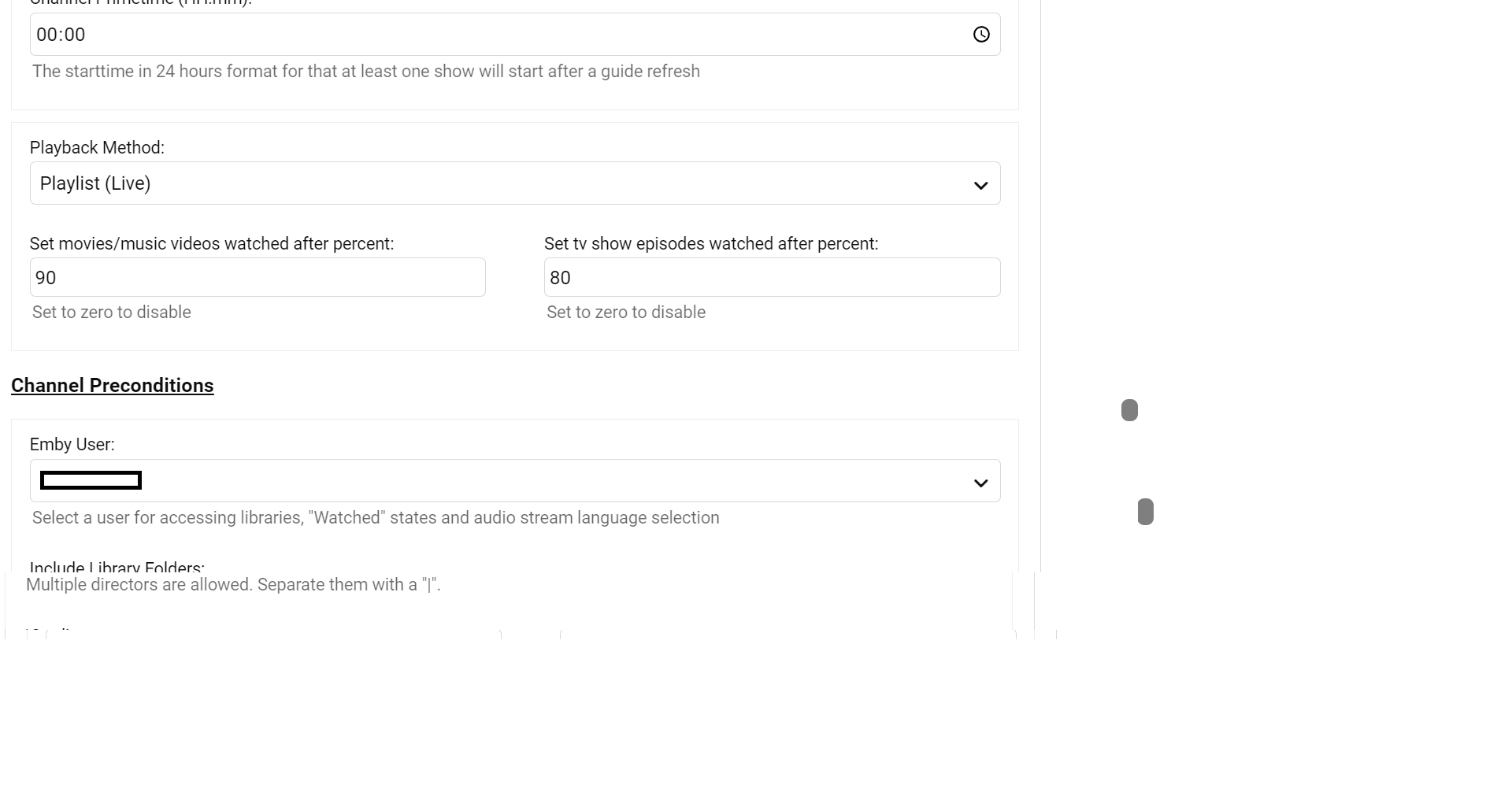Click "Set to zero to disable" under movies field
The image size is (1512, 803).
(111, 313)
